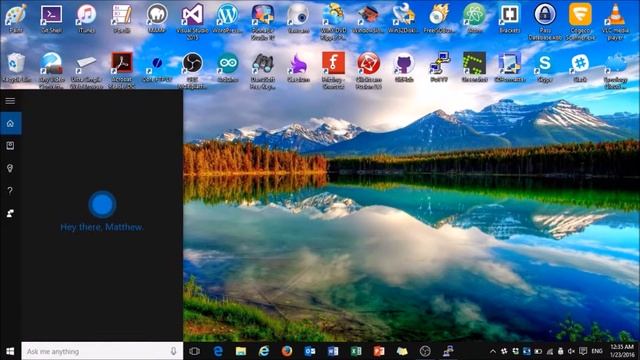Open Task View from the taskbar
The image size is (640, 360).
[194, 351]
